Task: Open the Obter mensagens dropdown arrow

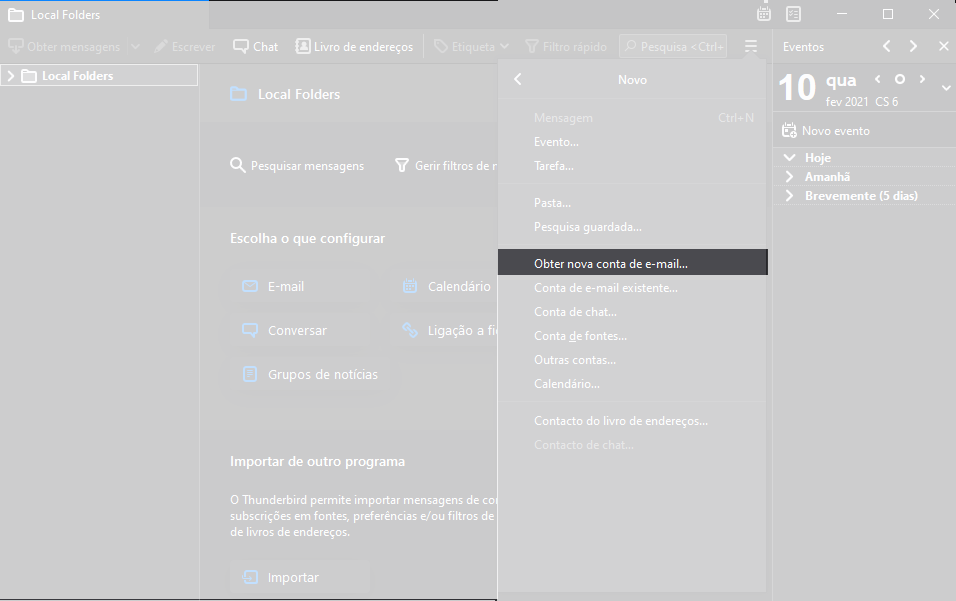Action: coord(135,46)
